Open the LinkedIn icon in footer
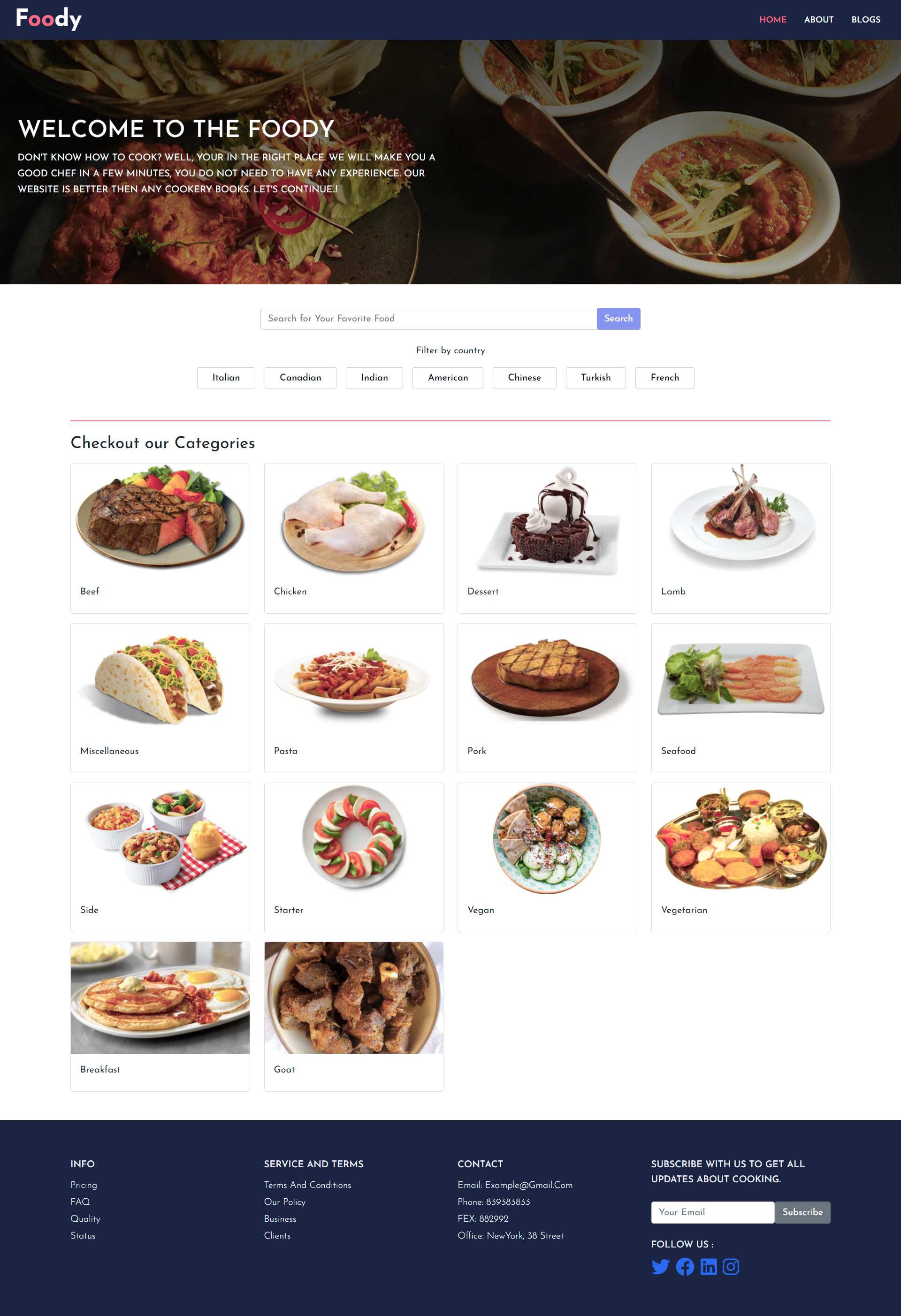The height and width of the screenshot is (1316, 901). pyautogui.click(x=708, y=1267)
